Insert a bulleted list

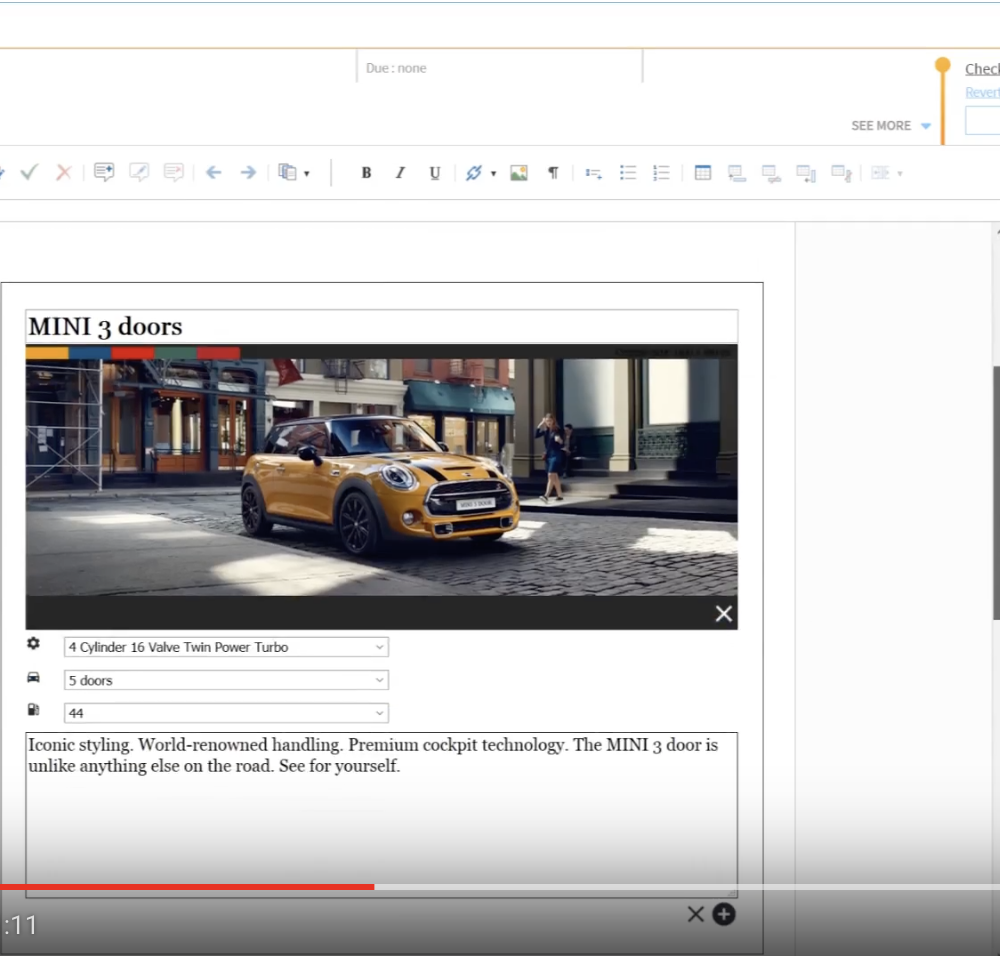click(x=628, y=173)
